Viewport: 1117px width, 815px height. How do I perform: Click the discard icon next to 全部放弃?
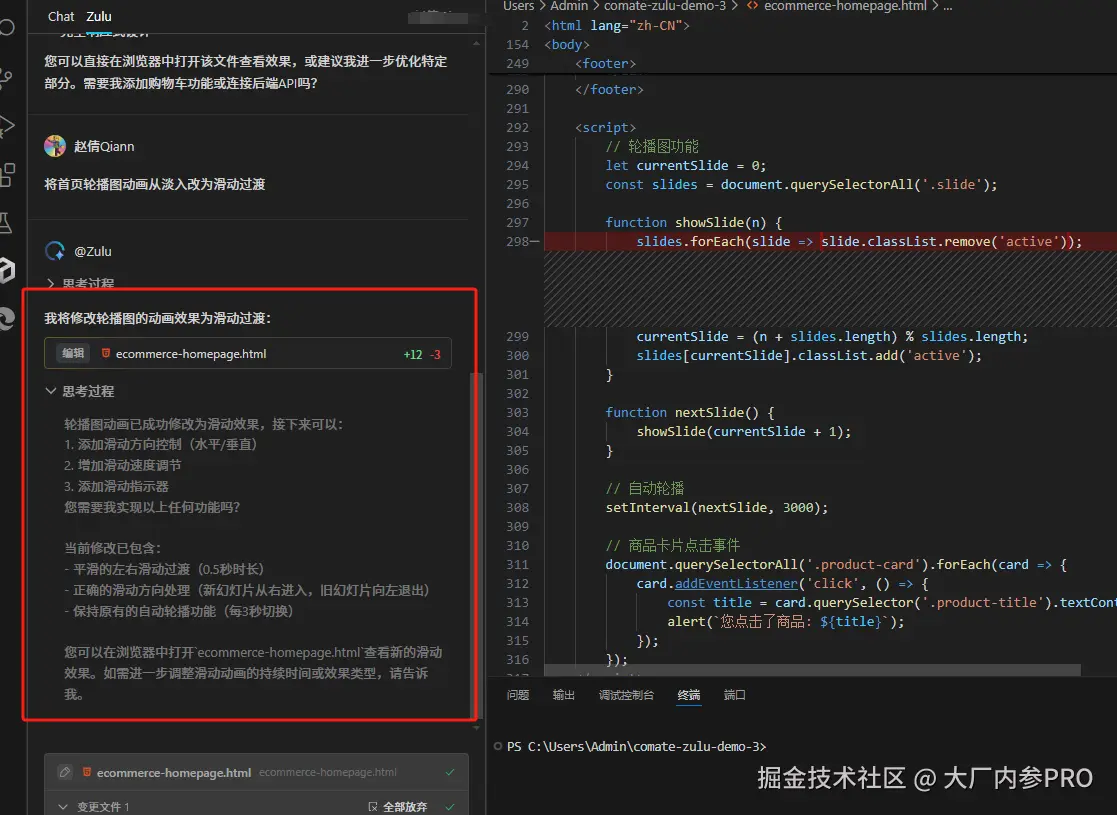[373, 806]
